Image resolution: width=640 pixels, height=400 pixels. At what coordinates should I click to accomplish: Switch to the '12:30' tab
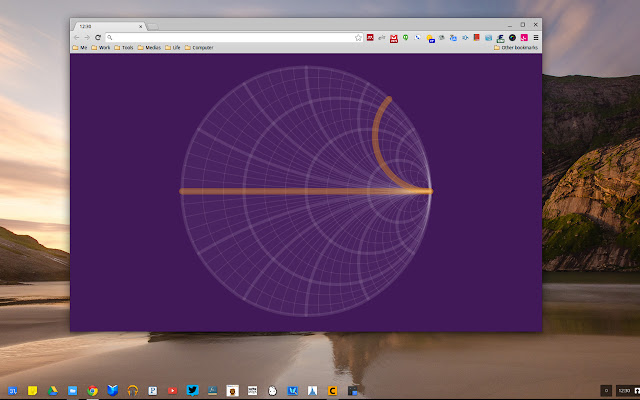108,26
